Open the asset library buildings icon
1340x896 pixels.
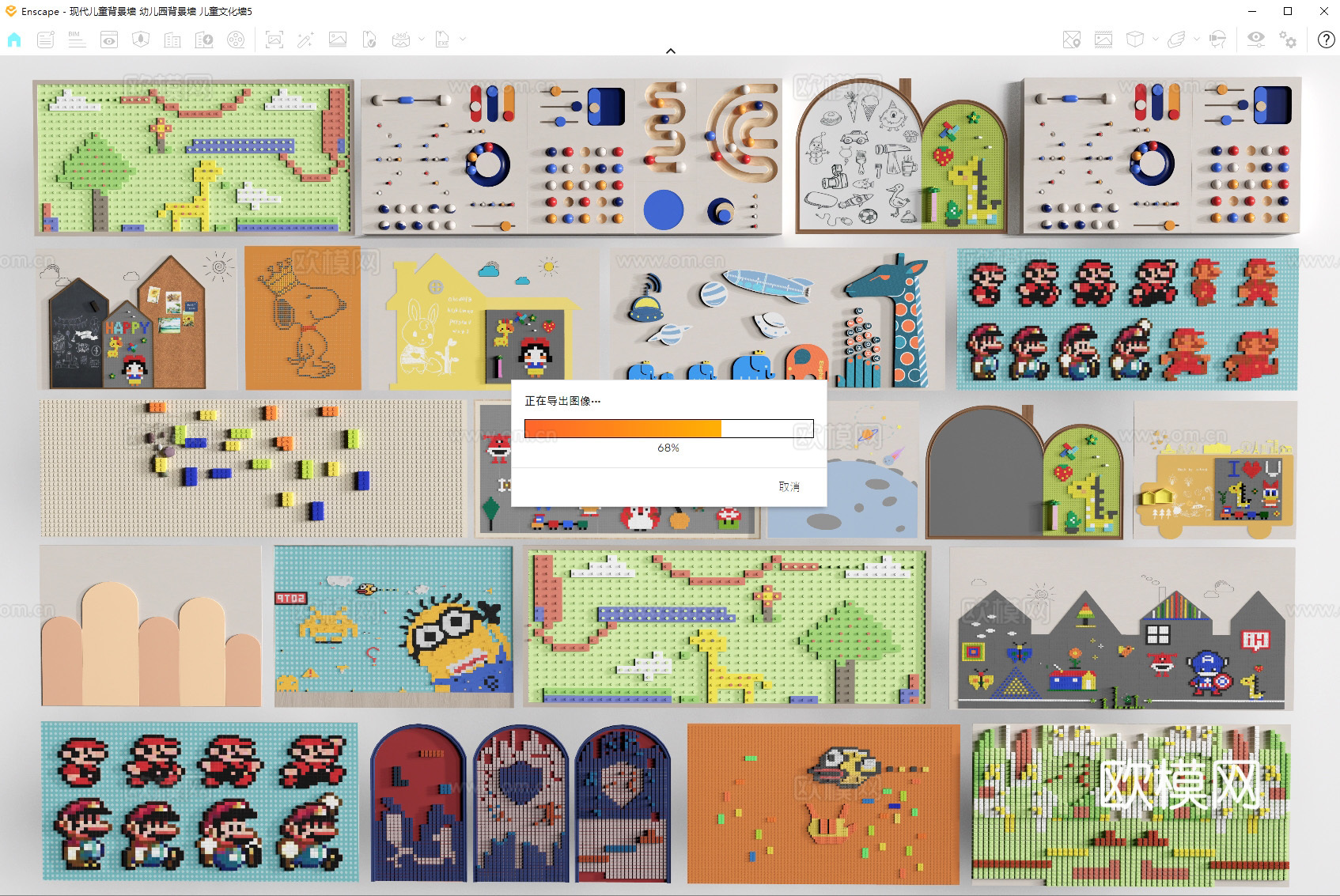coord(172,40)
